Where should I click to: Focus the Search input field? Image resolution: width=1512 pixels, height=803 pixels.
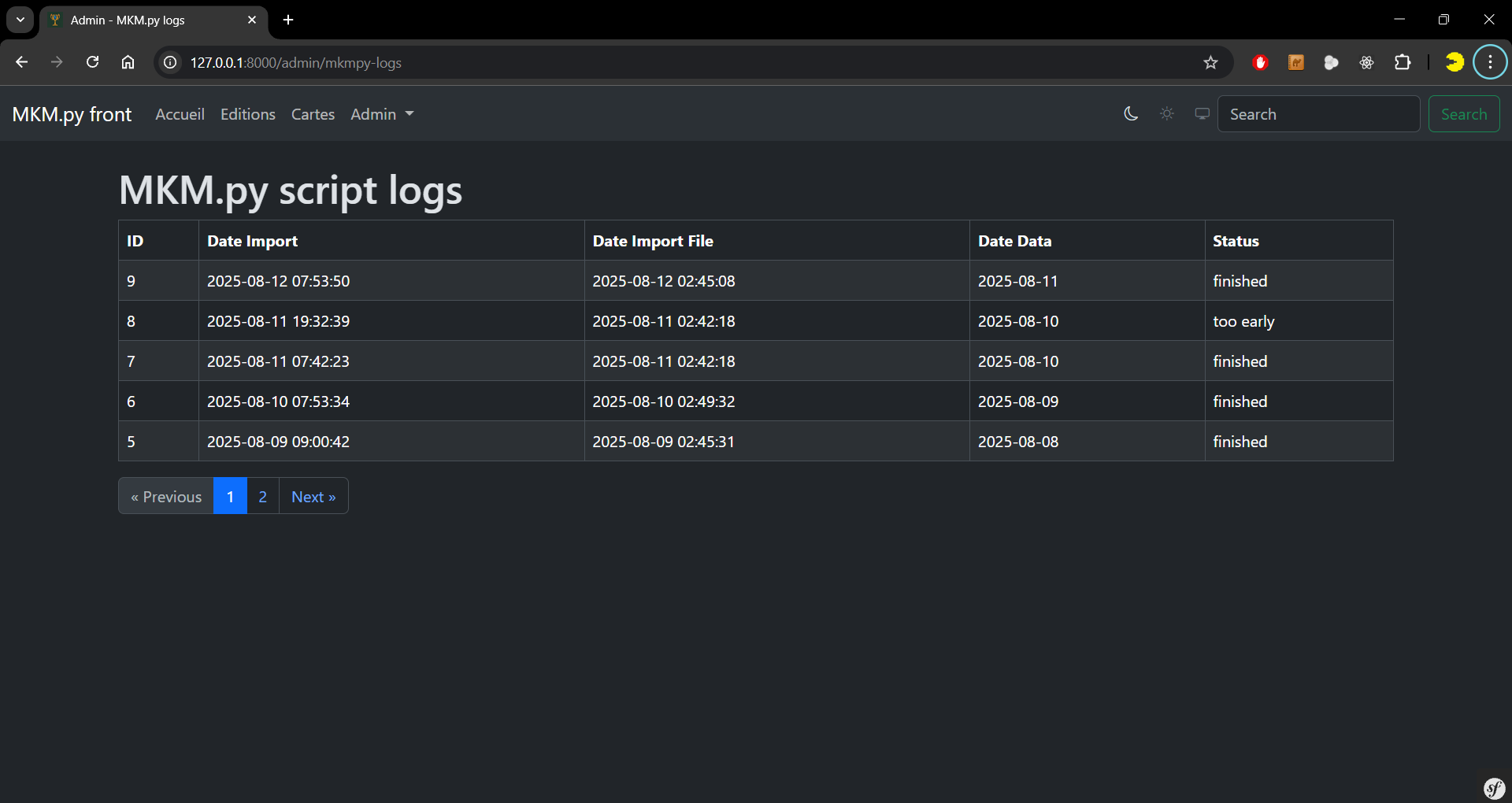[1318, 114]
